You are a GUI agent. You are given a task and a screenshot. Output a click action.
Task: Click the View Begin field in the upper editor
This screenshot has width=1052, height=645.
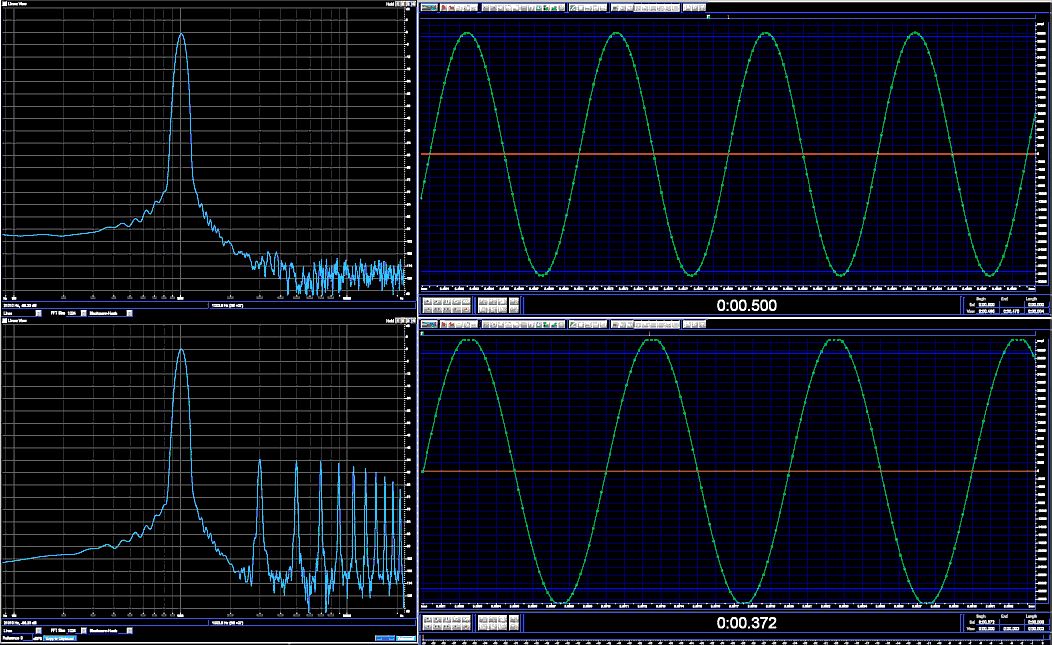click(x=986, y=311)
